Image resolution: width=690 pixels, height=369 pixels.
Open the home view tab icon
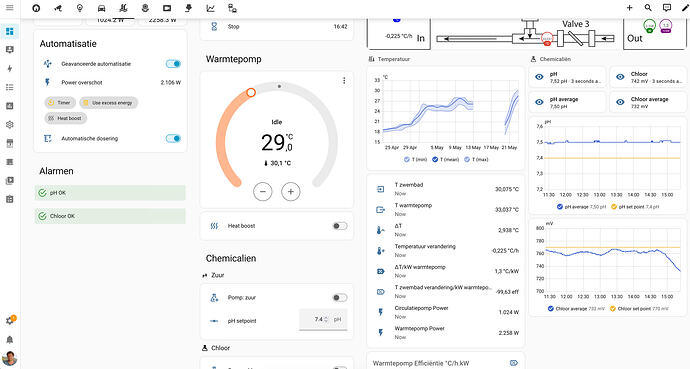click(36, 8)
